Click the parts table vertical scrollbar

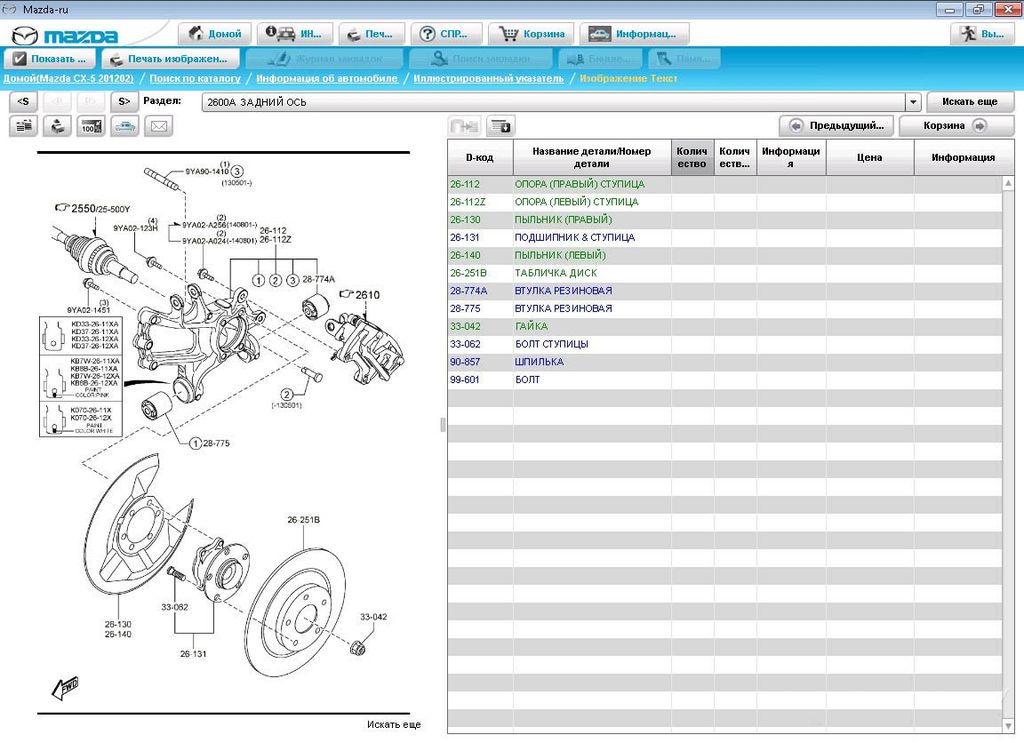click(x=1007, y=450)
